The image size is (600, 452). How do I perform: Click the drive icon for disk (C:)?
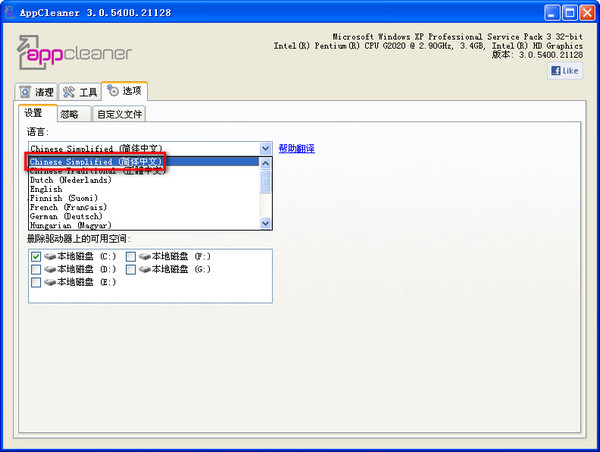coord(50,256)
